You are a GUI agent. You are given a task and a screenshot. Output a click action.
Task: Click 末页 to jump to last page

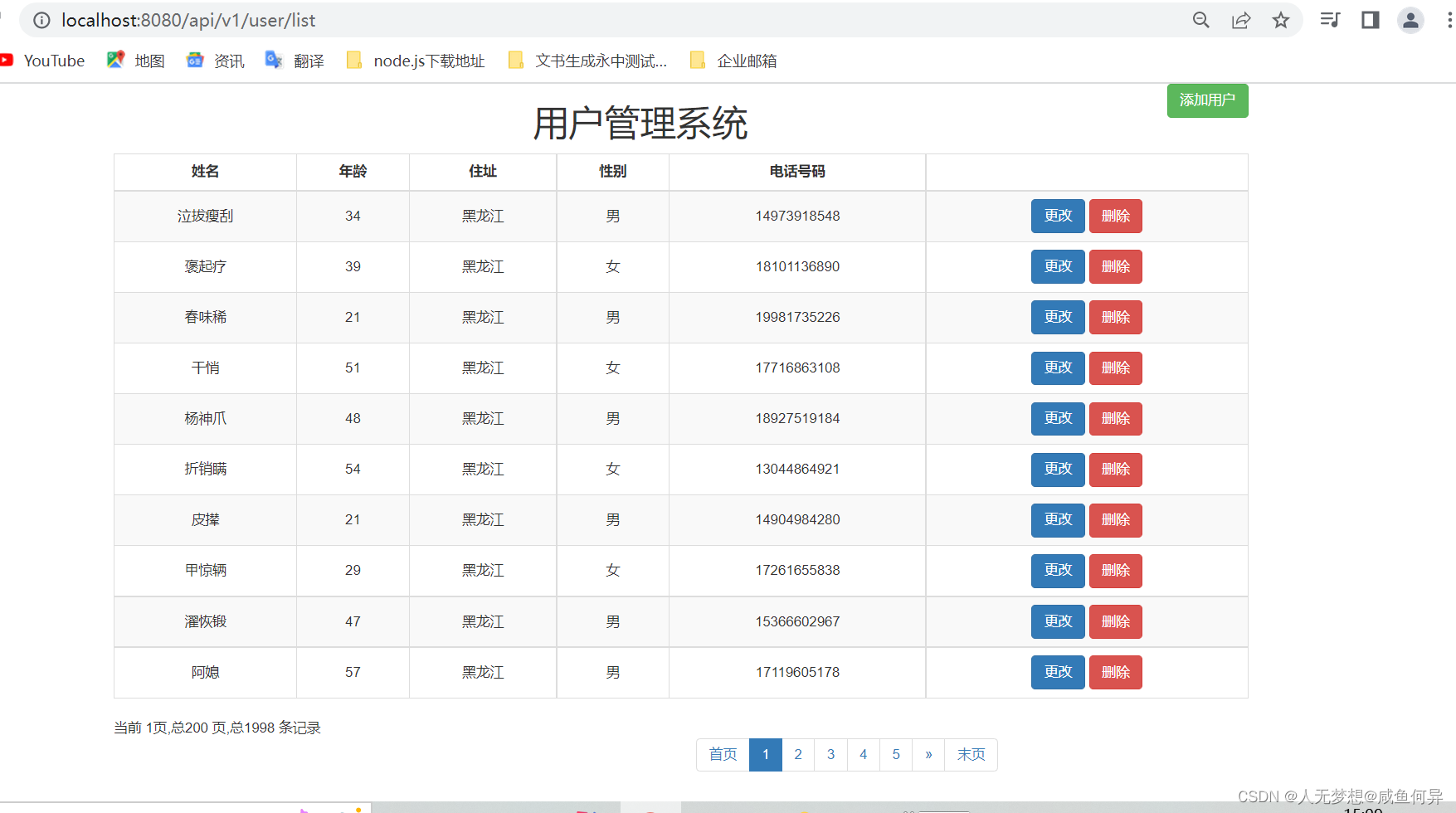tap(971, 754)
